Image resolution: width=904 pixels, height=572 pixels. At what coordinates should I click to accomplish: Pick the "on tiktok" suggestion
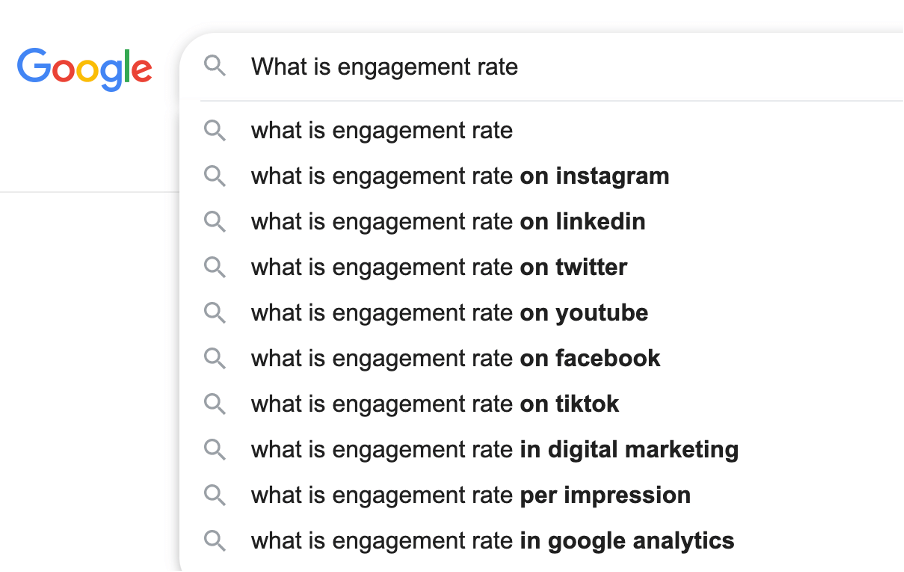435,404
